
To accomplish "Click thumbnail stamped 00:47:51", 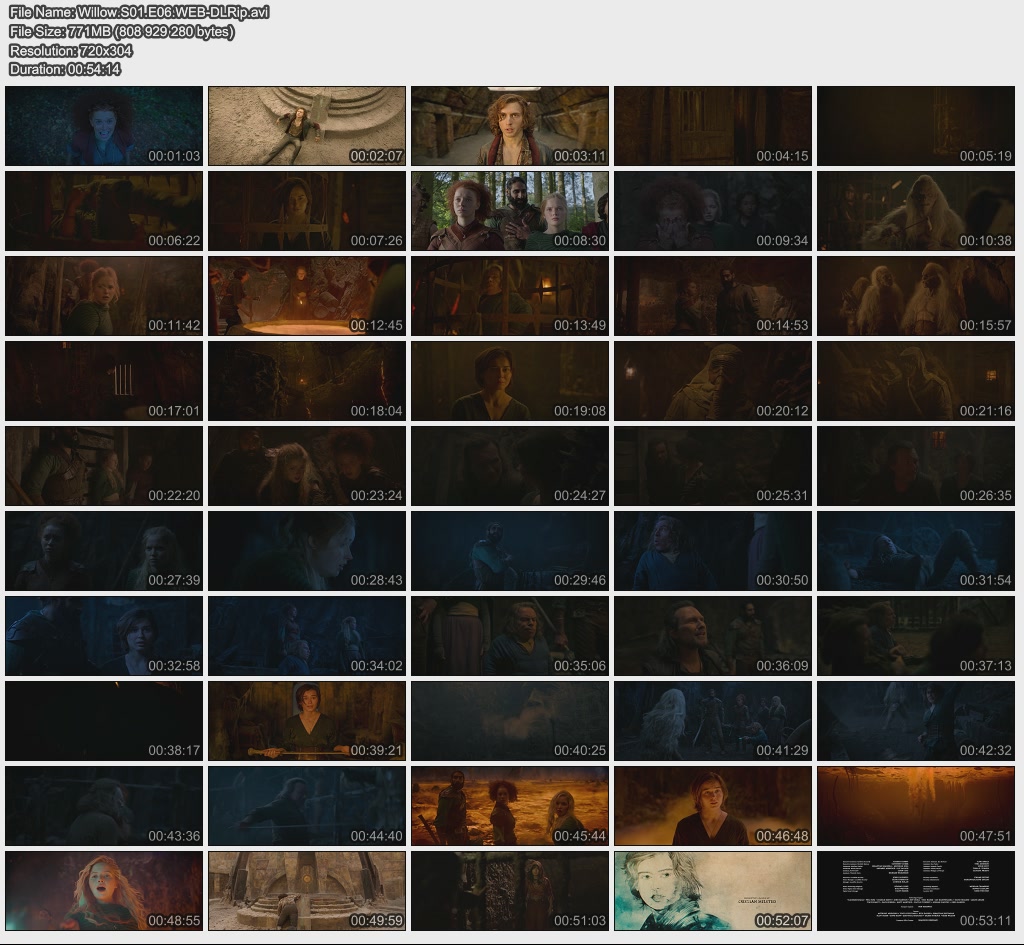I will (916, 807).
